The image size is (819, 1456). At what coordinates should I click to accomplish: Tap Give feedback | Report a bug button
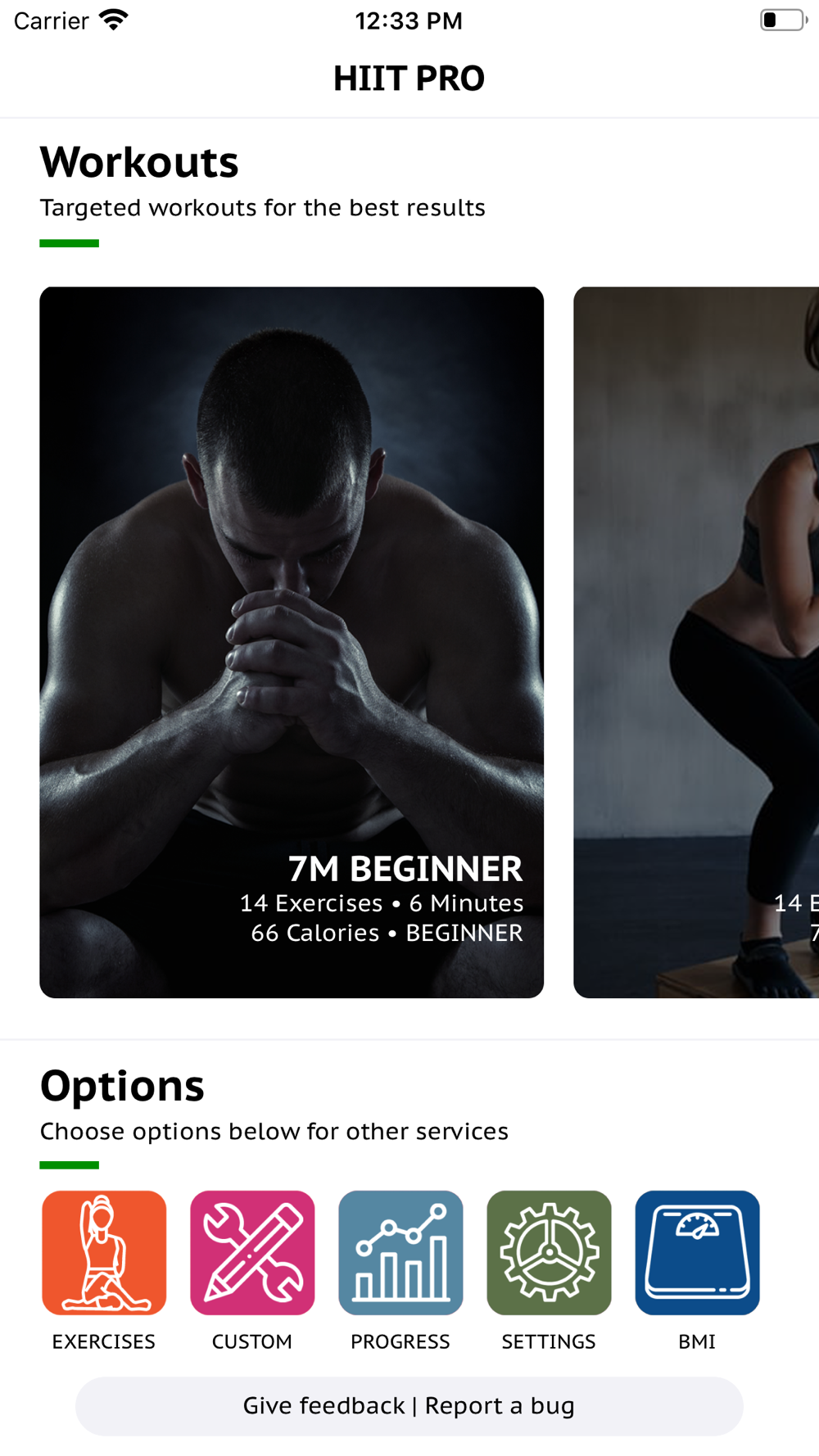coord(409,1406)
